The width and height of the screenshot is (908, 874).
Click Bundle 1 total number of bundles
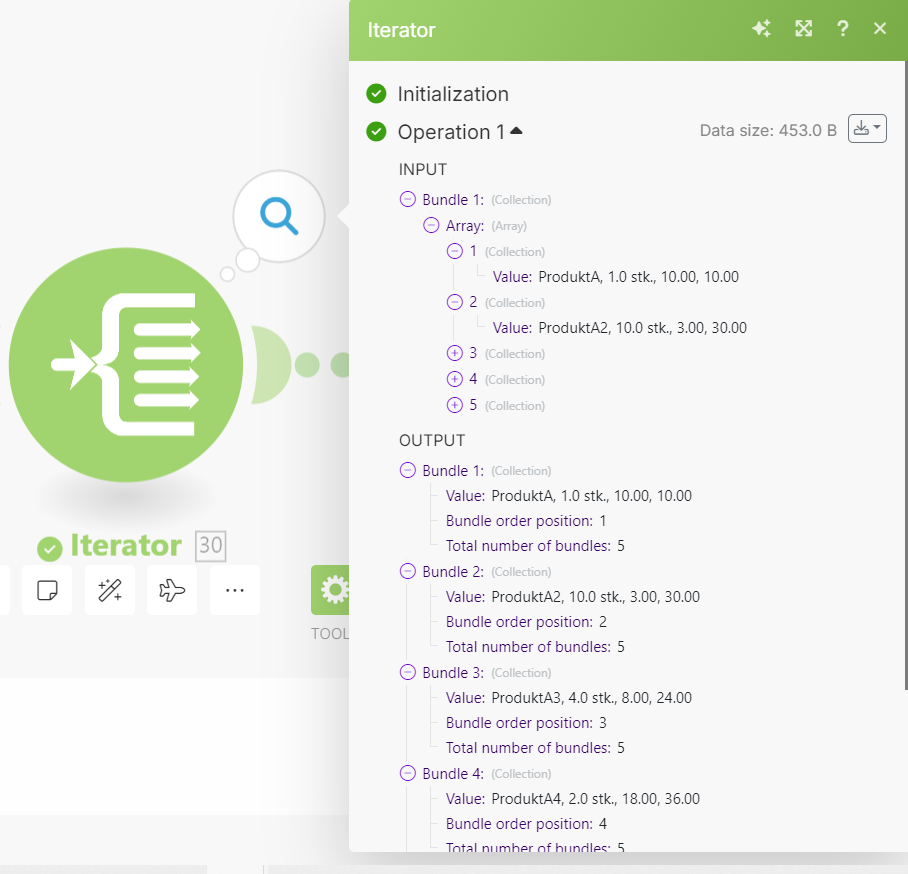[x=535, y=546]
